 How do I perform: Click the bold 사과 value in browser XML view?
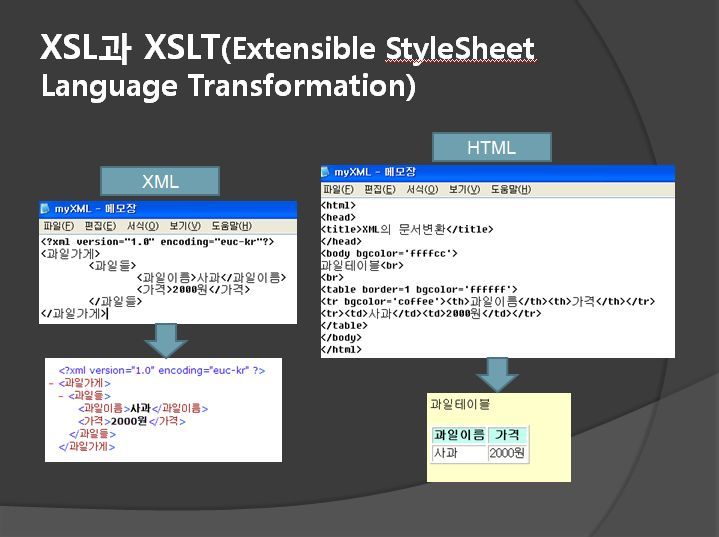[x=140, y=408]
